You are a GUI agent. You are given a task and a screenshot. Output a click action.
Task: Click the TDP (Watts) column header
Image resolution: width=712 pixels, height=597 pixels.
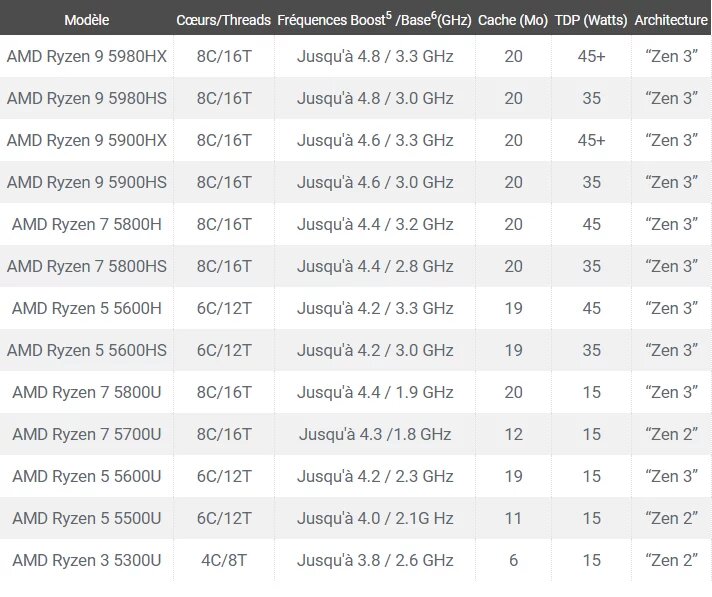591,20
